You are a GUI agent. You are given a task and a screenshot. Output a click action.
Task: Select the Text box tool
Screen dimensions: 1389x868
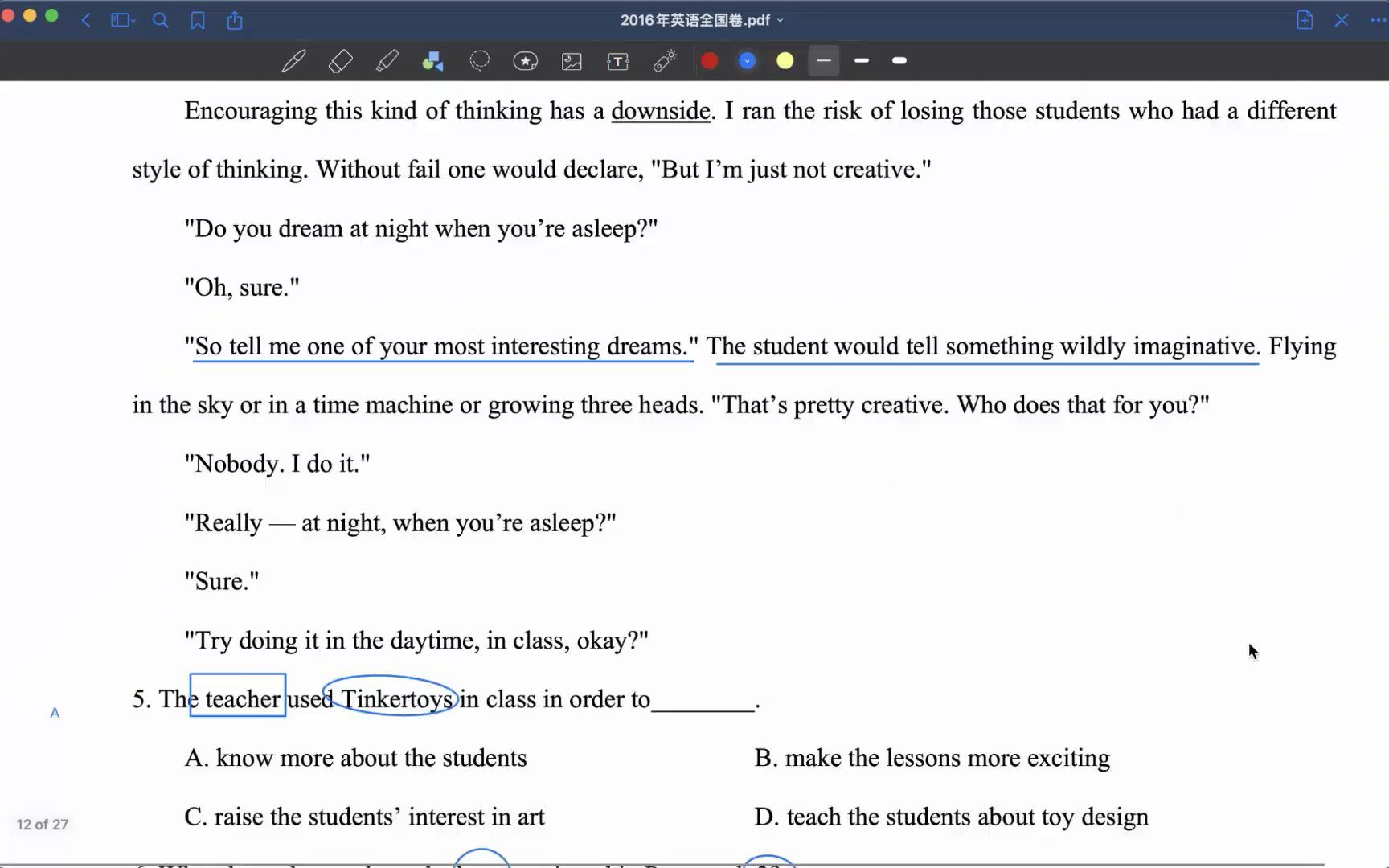click(618, 61)
